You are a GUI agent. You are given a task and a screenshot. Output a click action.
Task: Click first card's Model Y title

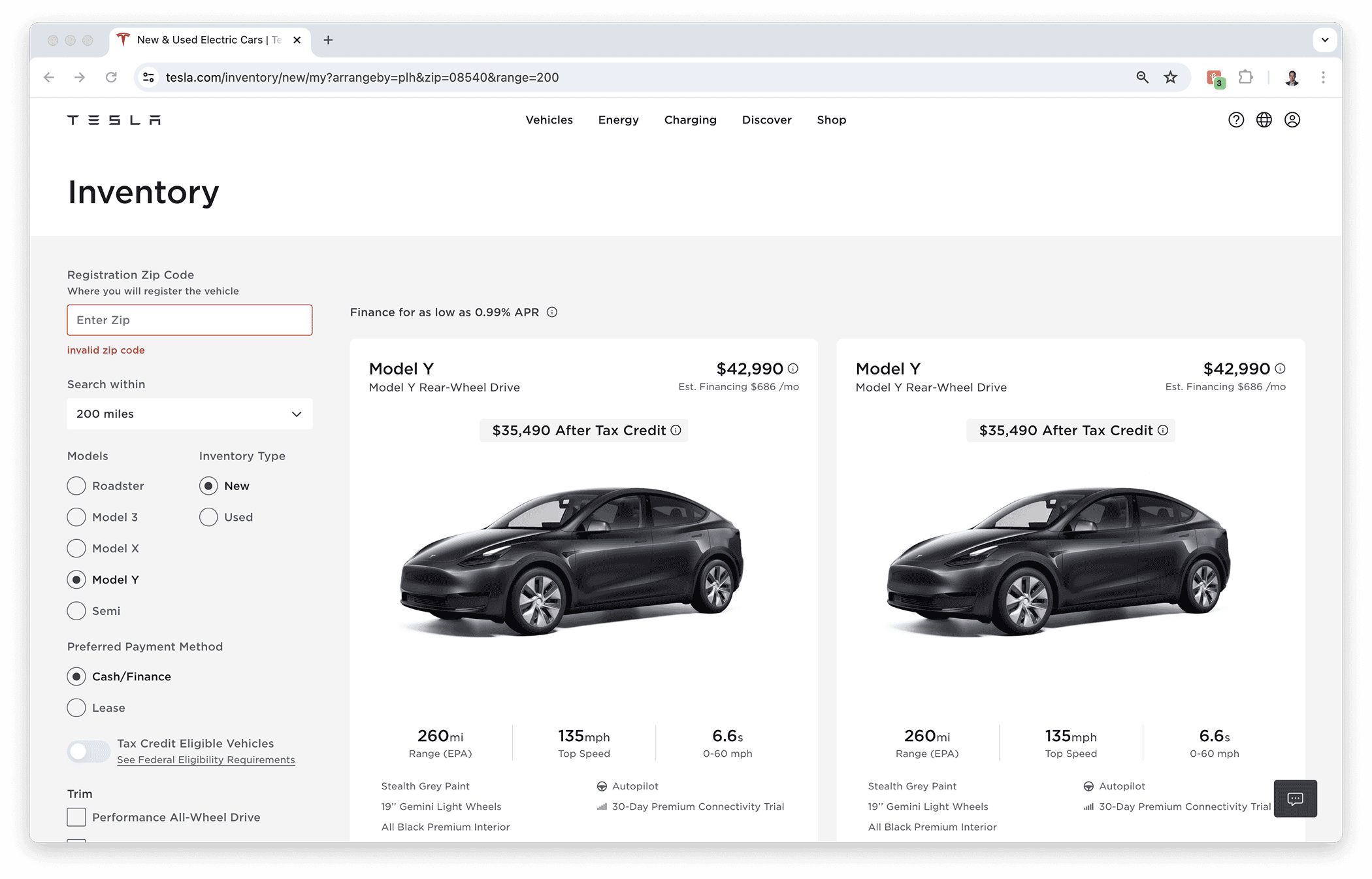pyautogui.click(x=401, y=369)
